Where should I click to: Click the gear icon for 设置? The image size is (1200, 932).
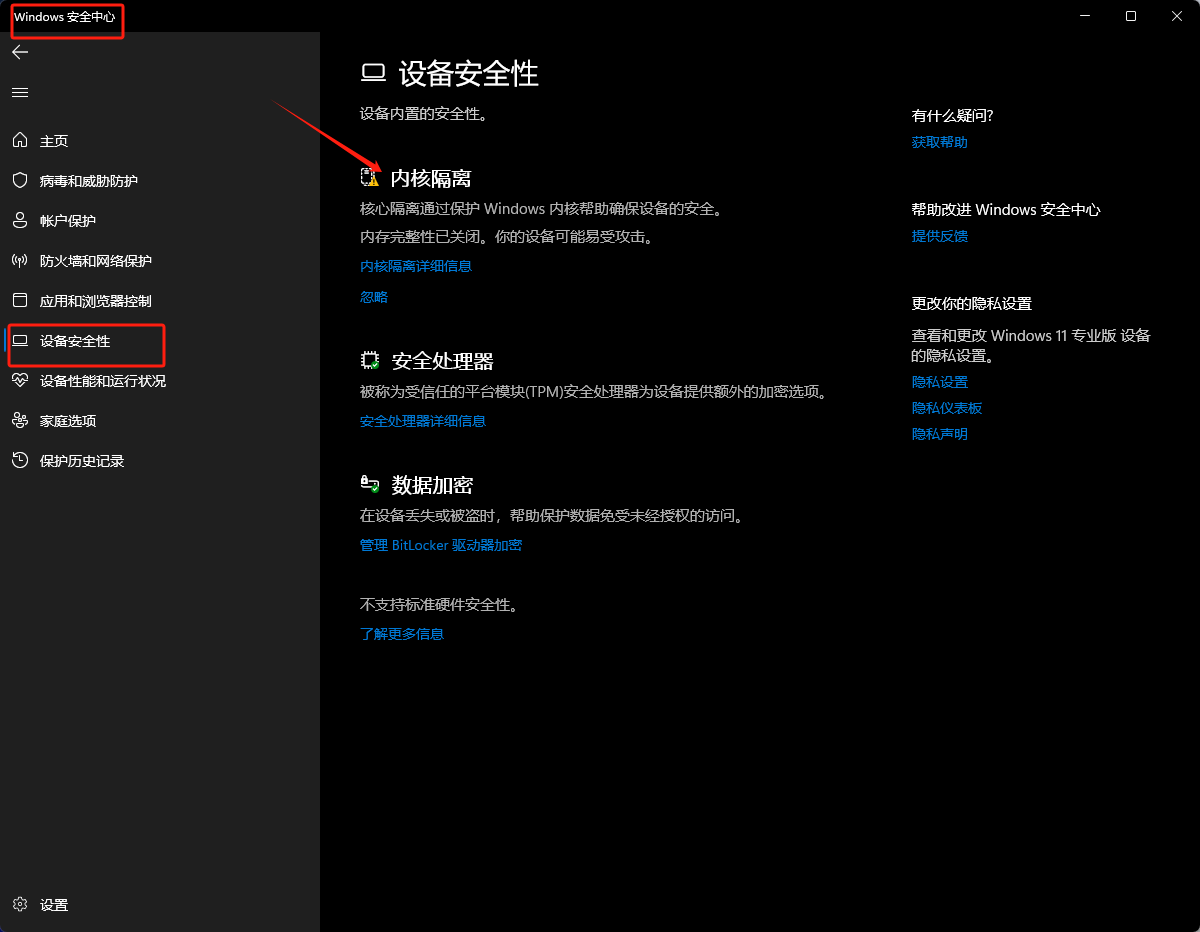point(20,905)
